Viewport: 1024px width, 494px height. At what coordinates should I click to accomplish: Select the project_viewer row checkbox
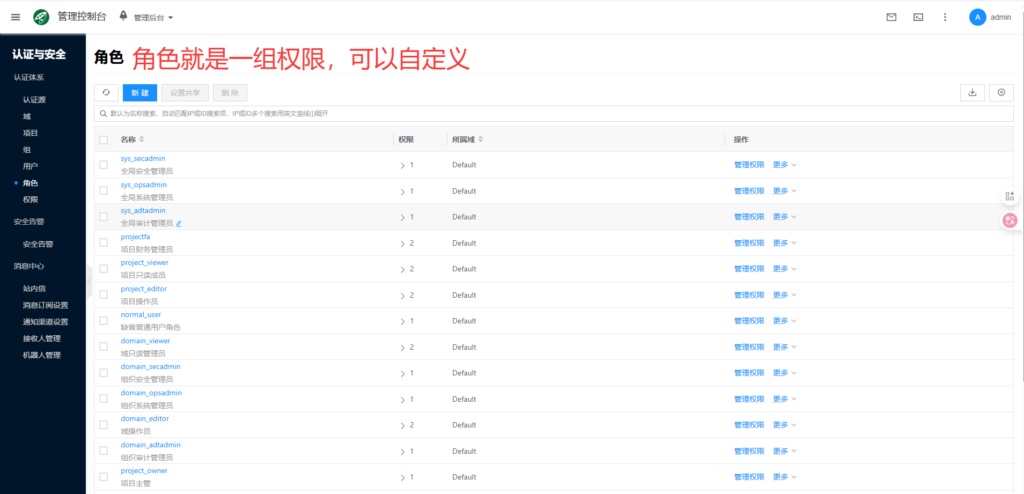pyautogui.click(x=103, y=268)
